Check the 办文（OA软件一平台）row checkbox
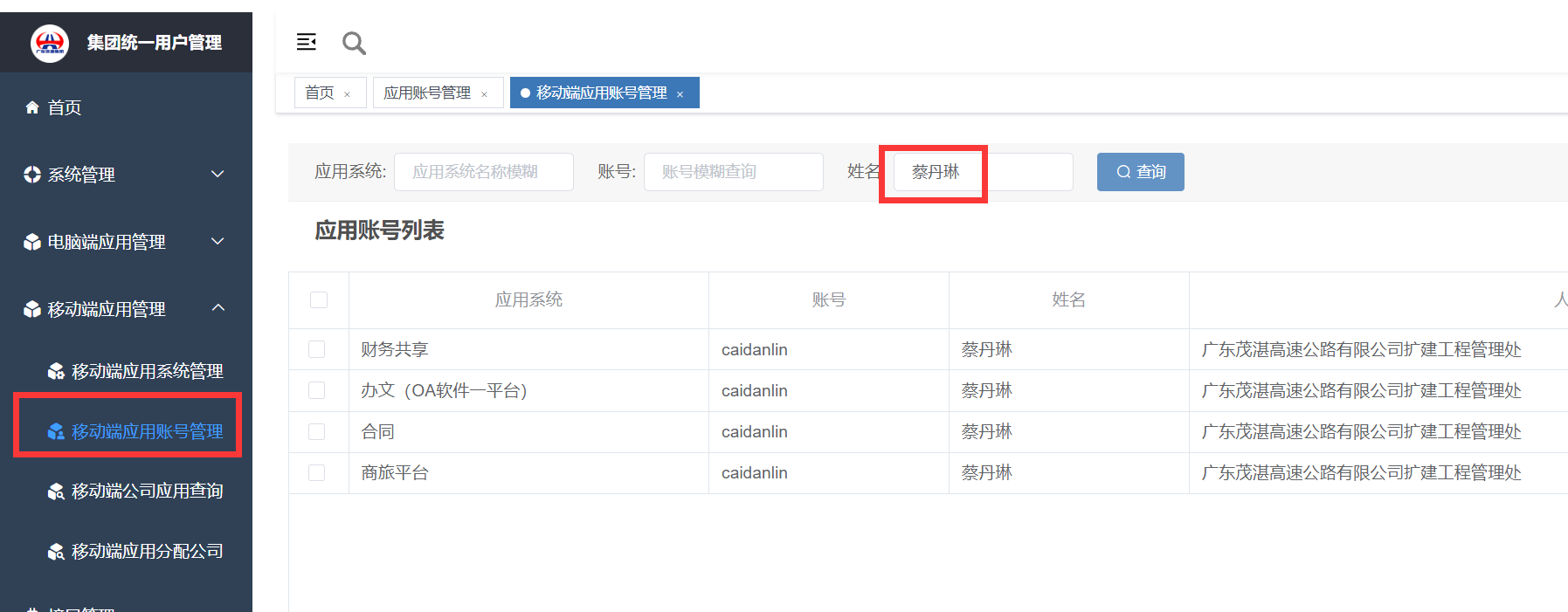The image size is (1568, 612). pos(317,390)
